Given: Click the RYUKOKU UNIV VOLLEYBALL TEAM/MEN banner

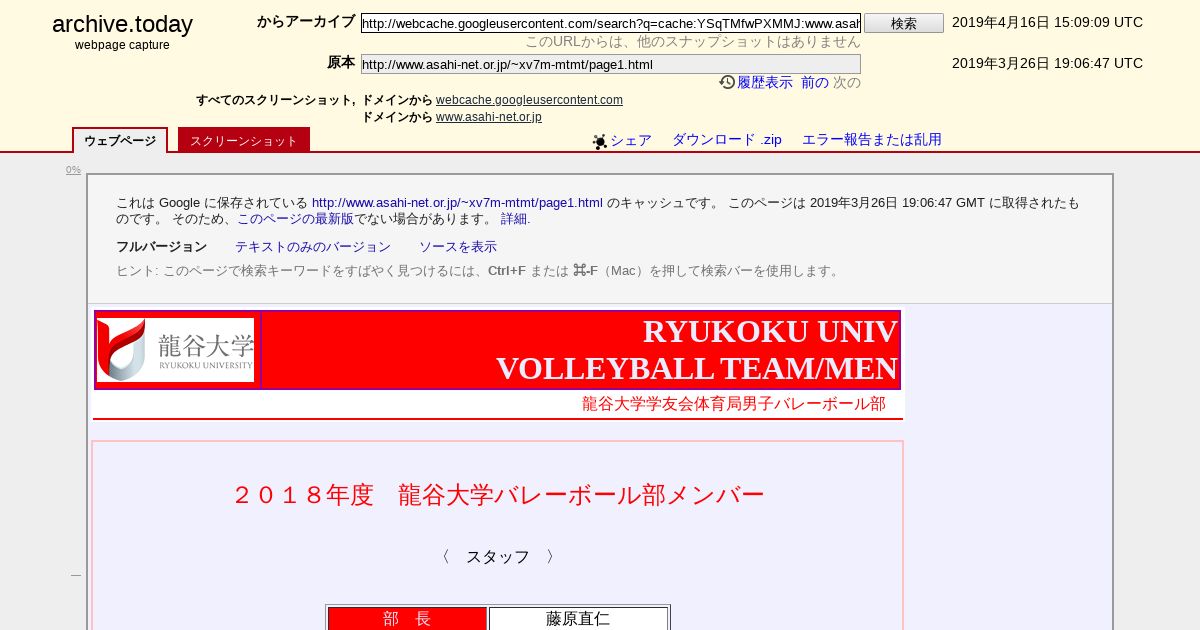Looking at the screenshot, I should tap(580, 350).
